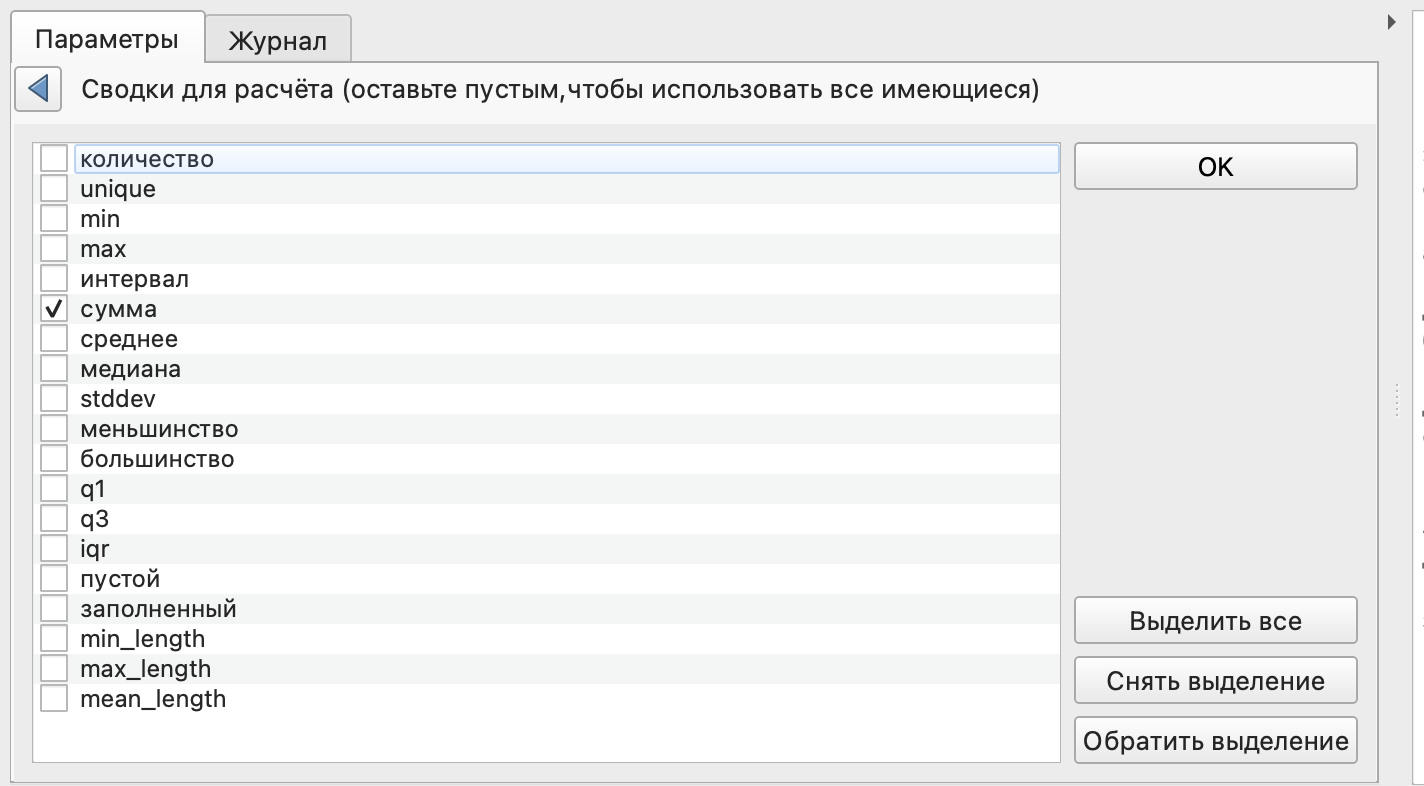Check the mean_length checkbox
The width and height of the screenshot is (1424, 786).
tap(54, 699)
